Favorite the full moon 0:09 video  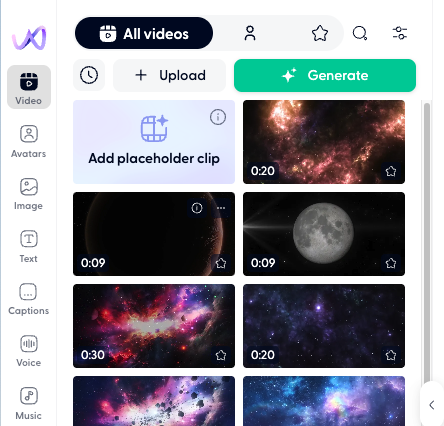click(x=391, y=263)
